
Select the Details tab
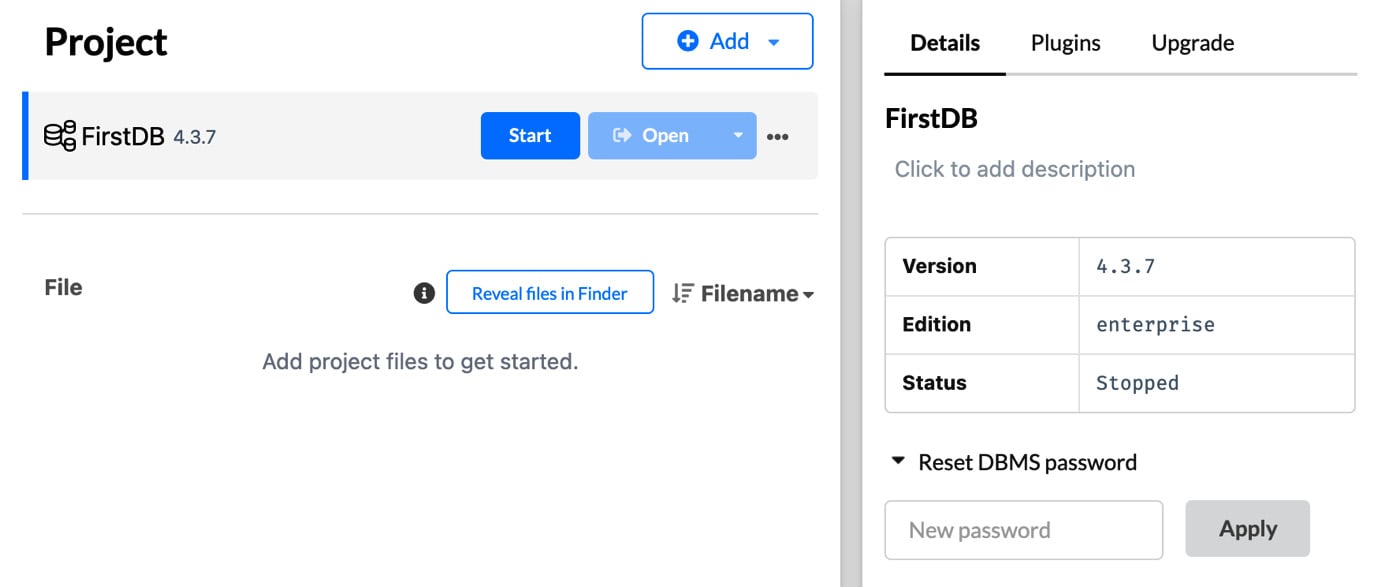pyautogui.click(x=945, y=43)
